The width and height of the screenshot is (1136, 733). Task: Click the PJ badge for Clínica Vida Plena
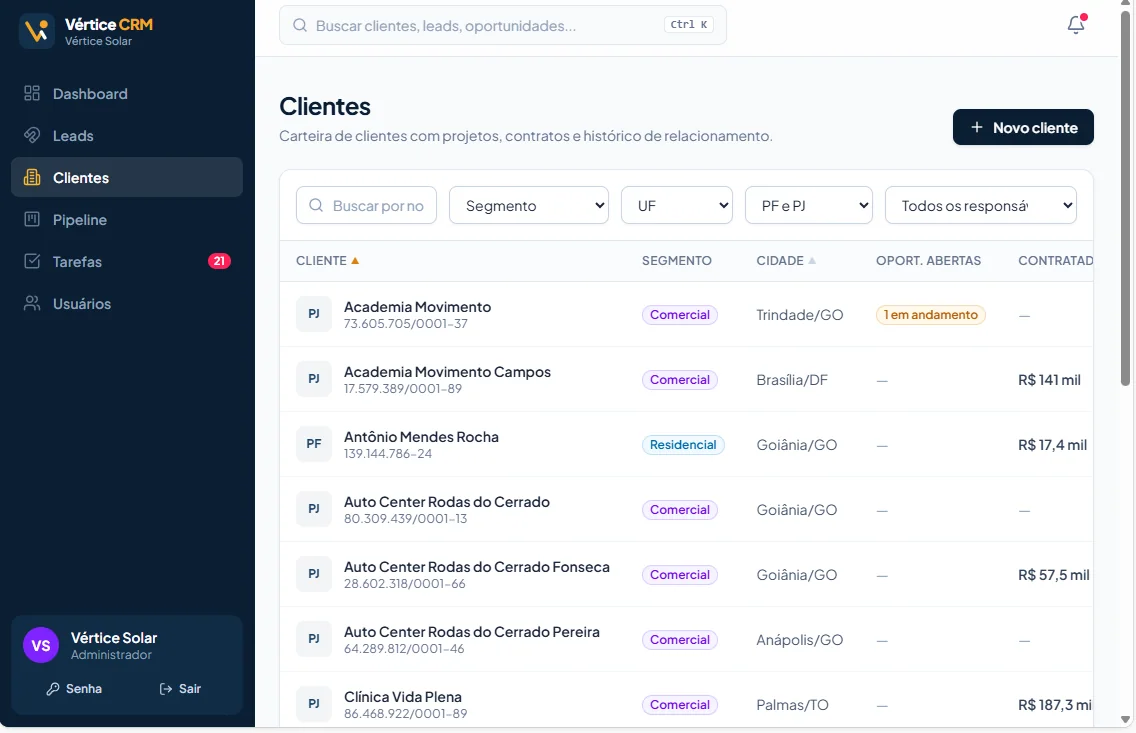click(314, 703)
